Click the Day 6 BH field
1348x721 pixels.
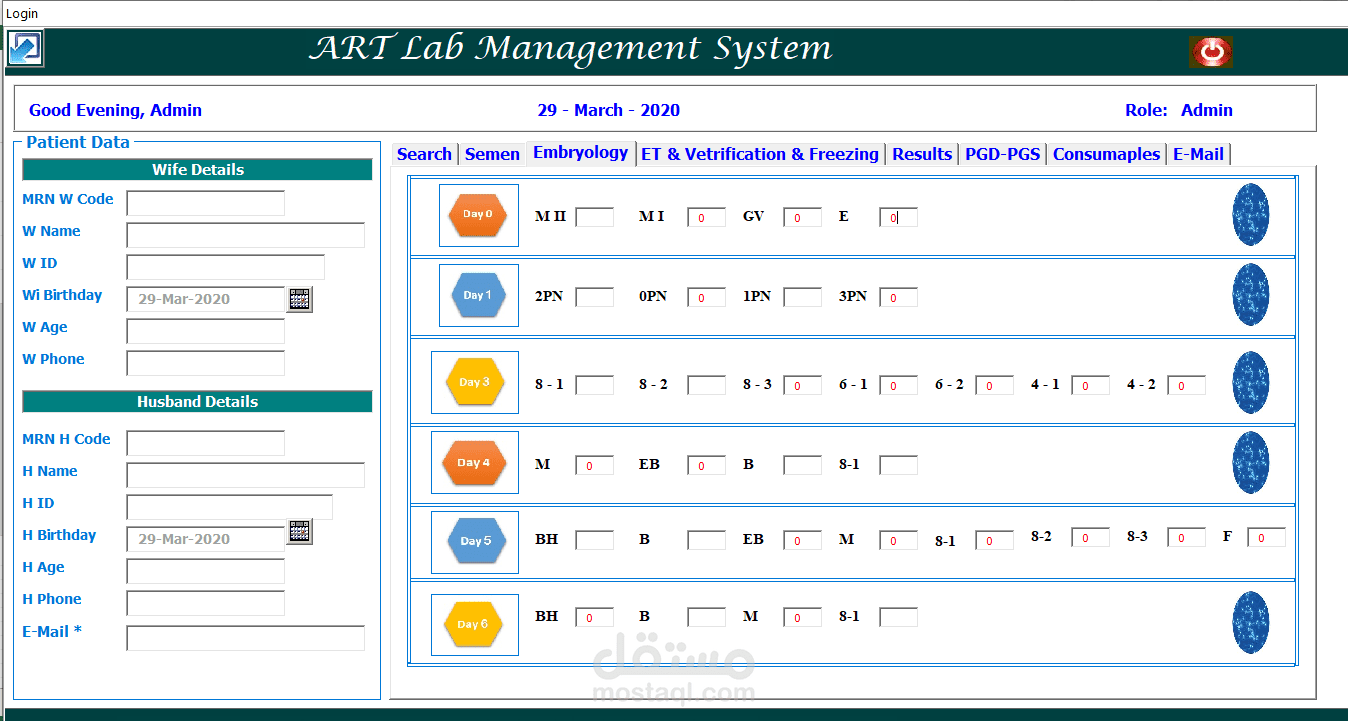[x=595, y=617]
